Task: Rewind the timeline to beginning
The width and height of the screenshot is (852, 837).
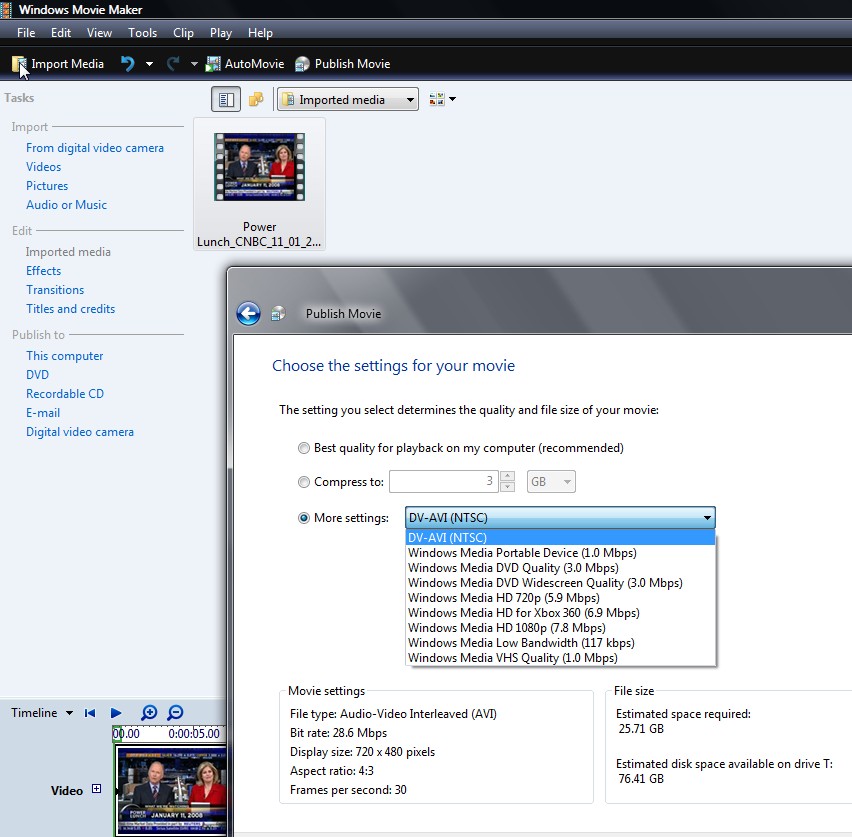Action: [x=90, y=713]
